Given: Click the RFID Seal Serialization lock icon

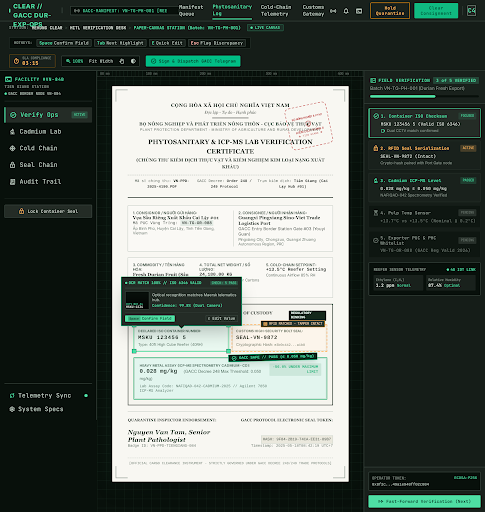Looking at the screenshot, I should 376,148.
